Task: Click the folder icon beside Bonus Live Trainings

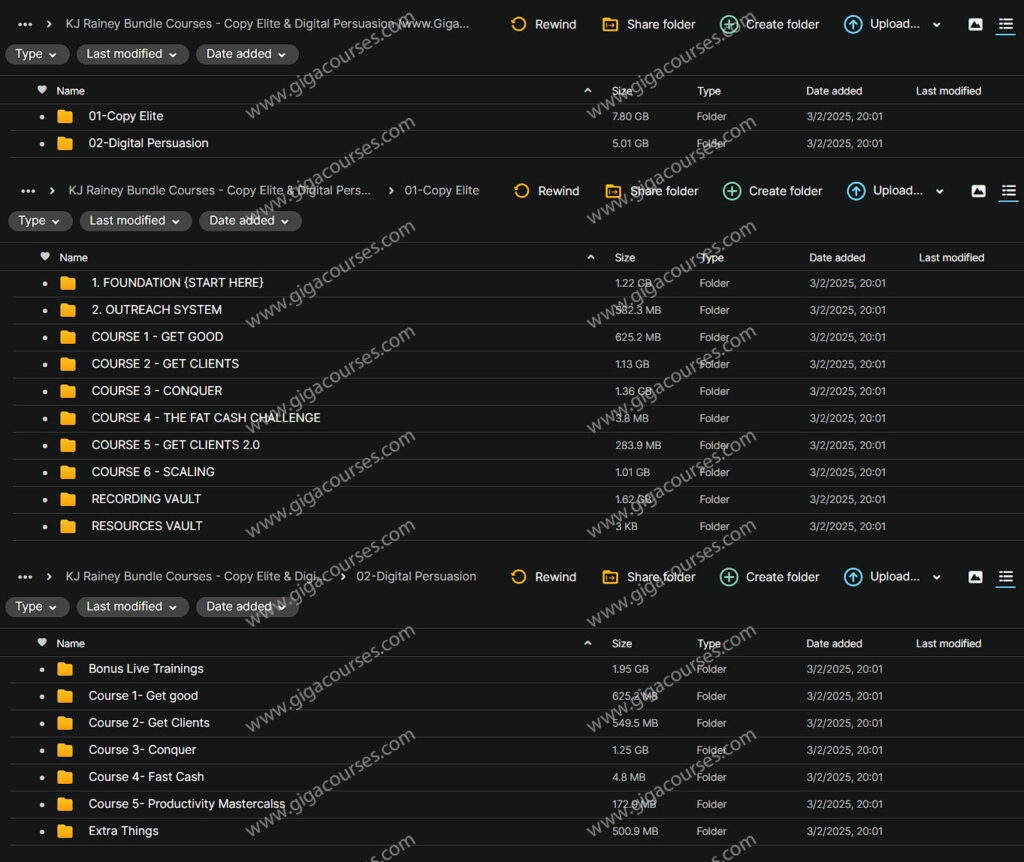Action: (x=65, y=669)
